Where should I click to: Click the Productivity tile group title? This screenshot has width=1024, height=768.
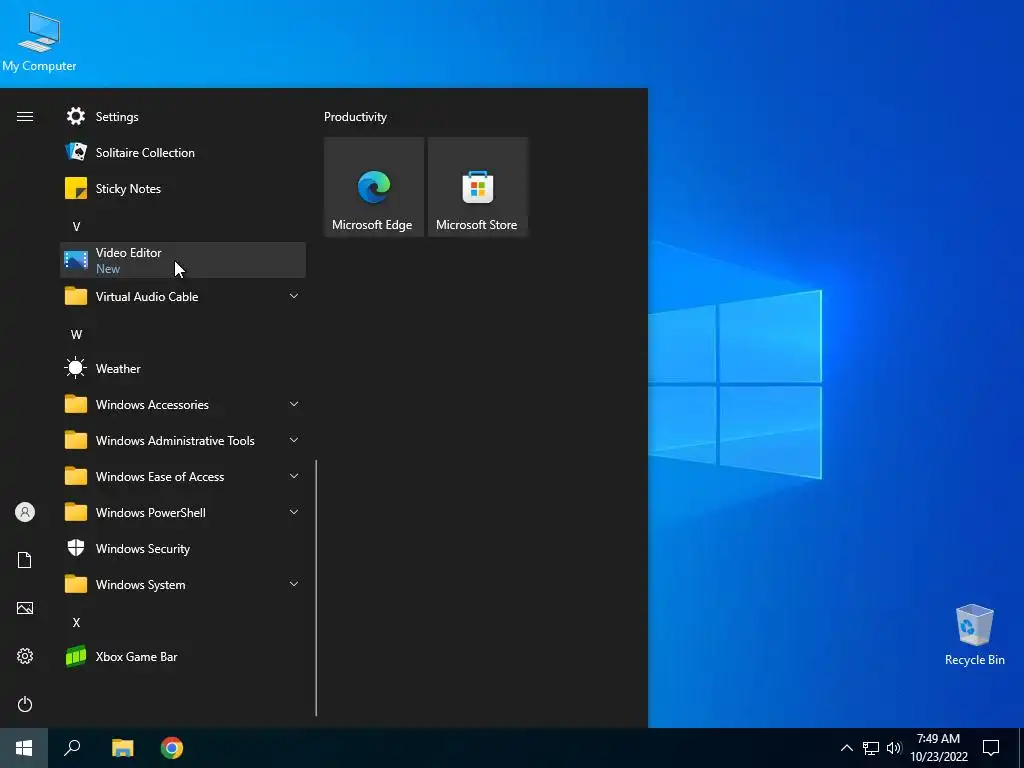(x=355, y=117)
